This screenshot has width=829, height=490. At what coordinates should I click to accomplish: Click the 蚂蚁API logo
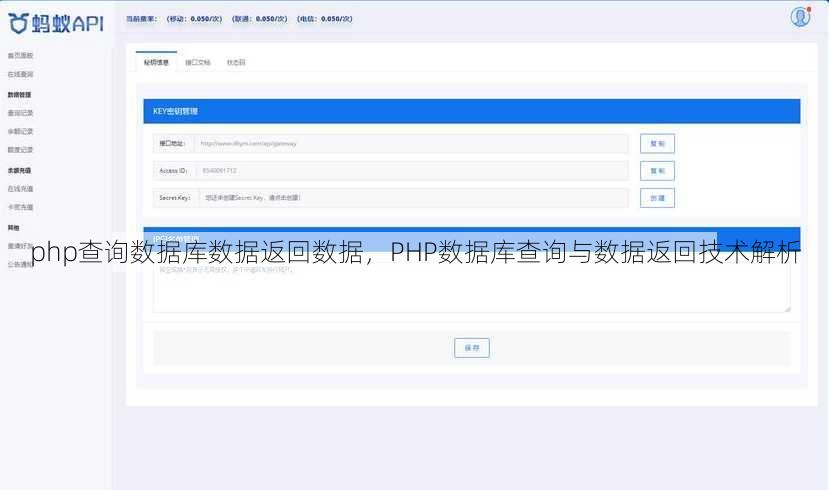point(56,23)
